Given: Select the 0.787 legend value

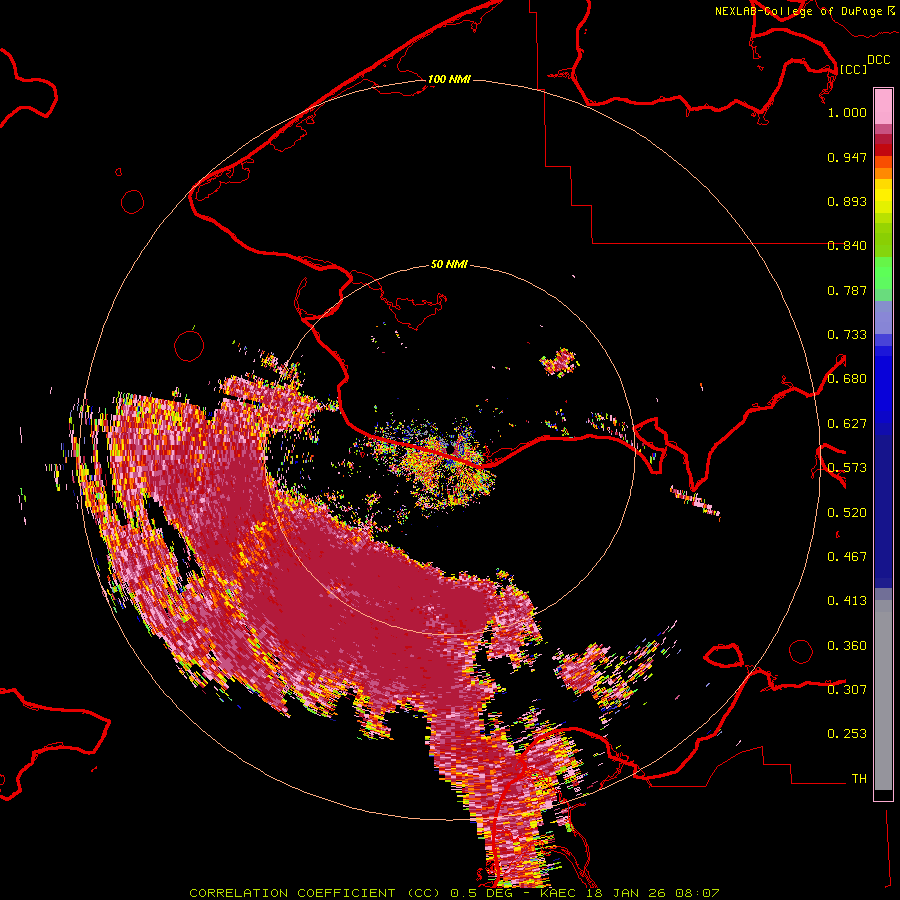Looking at the screenshot, I should coord(847,290).
